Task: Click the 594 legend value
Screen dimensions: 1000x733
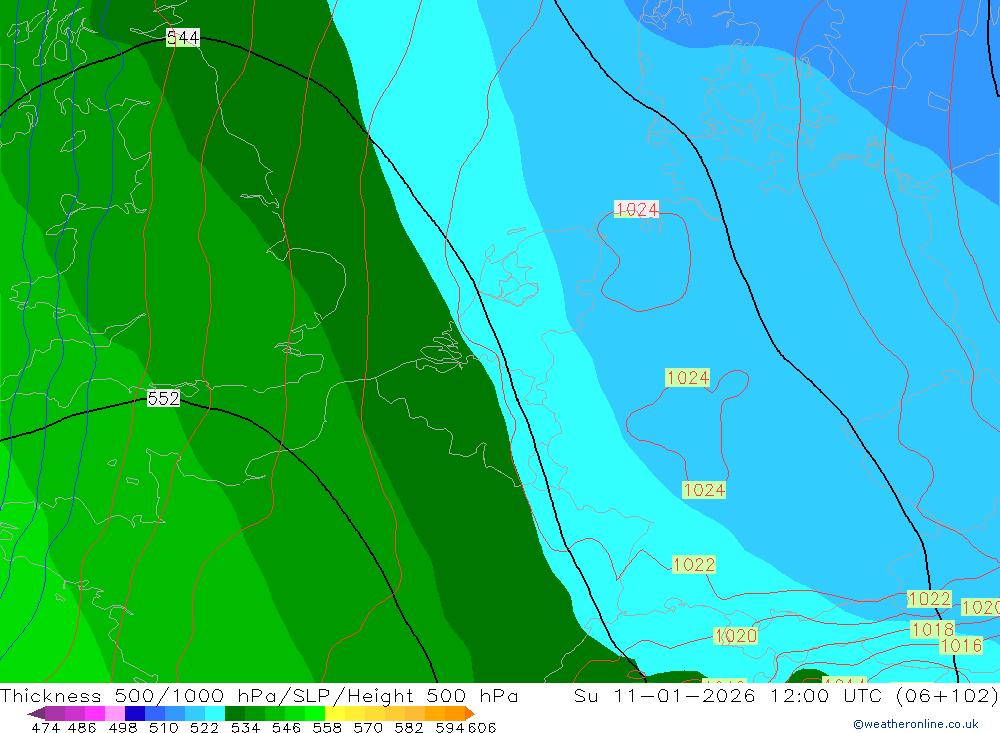Action: point(450,727)
